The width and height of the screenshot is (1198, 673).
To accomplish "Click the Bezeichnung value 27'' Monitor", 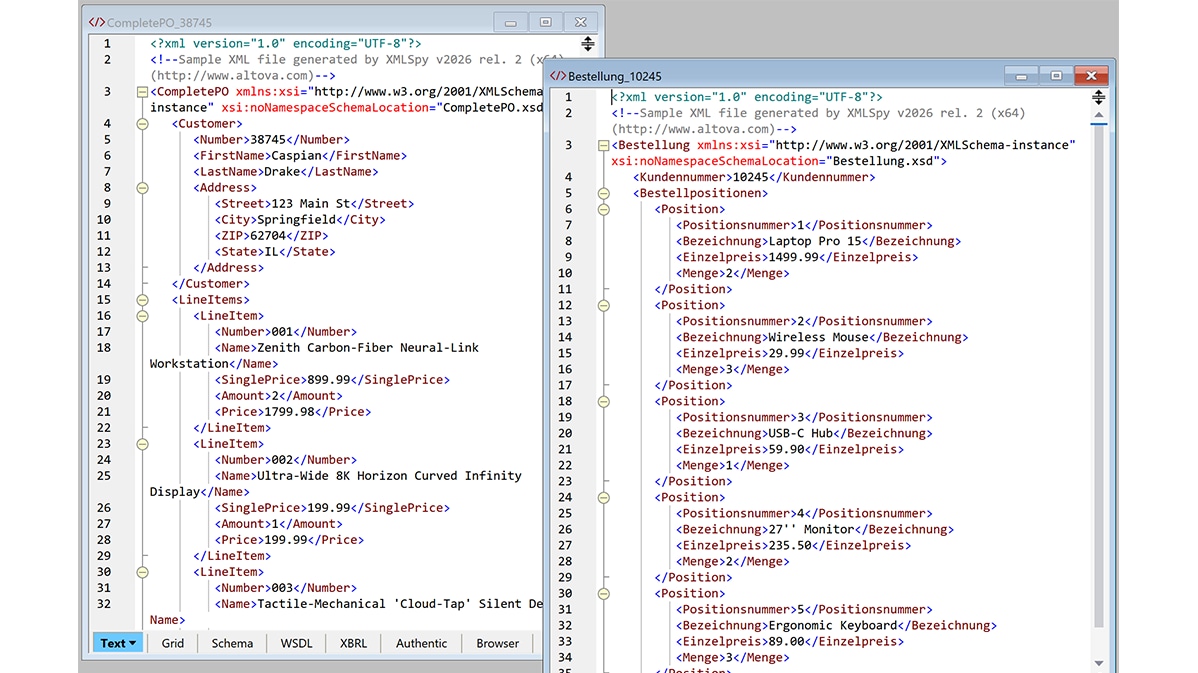I will pyautogui.click(x=811, y=529).
